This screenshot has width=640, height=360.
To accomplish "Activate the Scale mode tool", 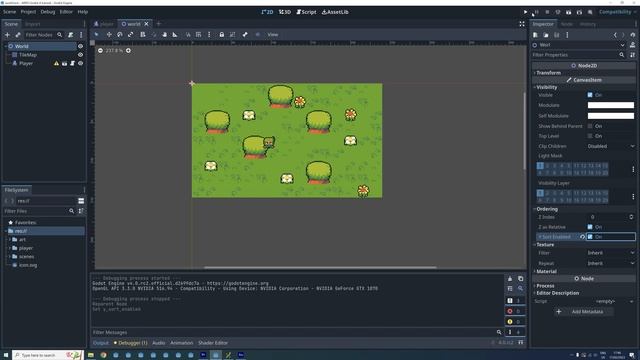I will coord(130,35).
